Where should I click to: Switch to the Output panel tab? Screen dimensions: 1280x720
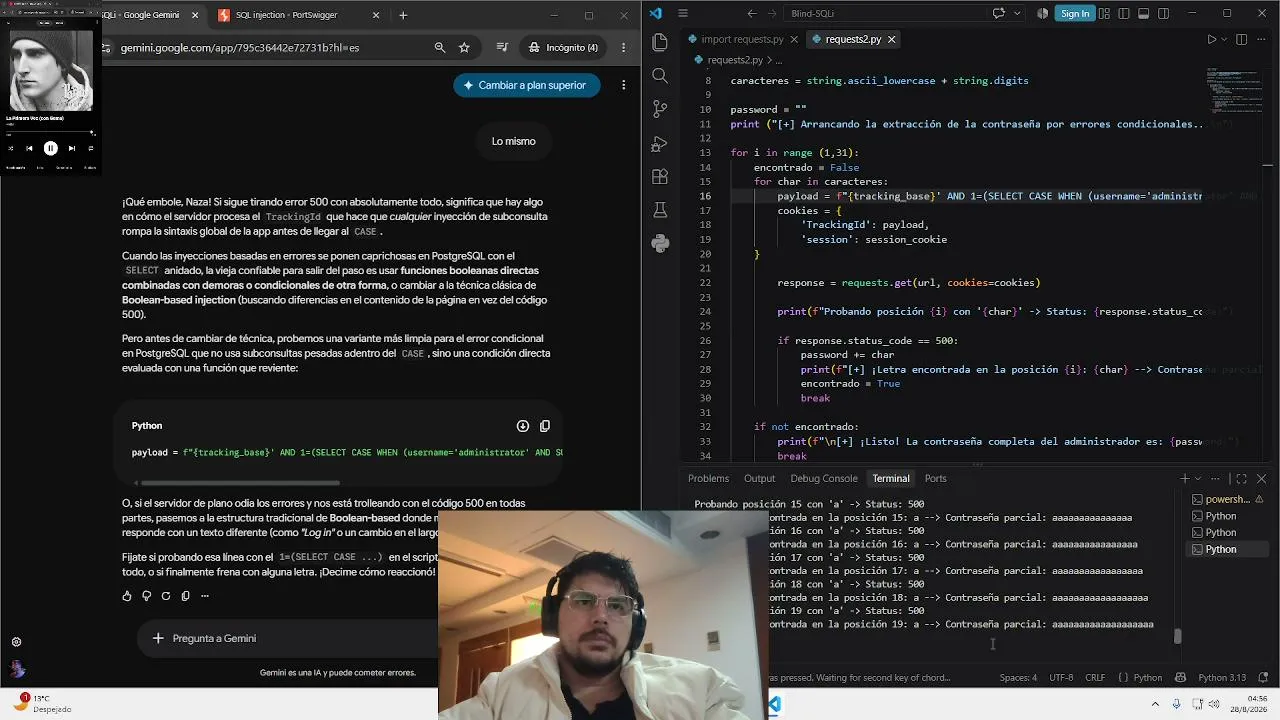click(759, 479)
